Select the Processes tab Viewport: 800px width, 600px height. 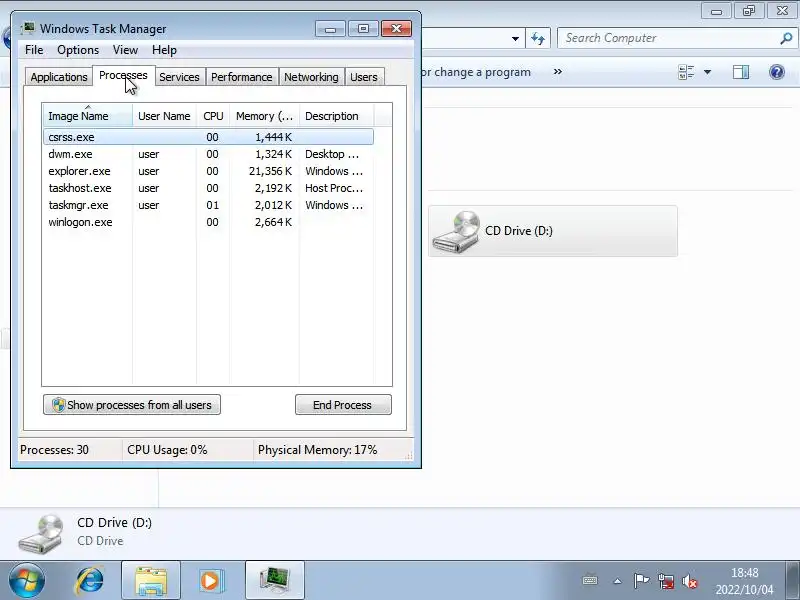click(123, 76)
